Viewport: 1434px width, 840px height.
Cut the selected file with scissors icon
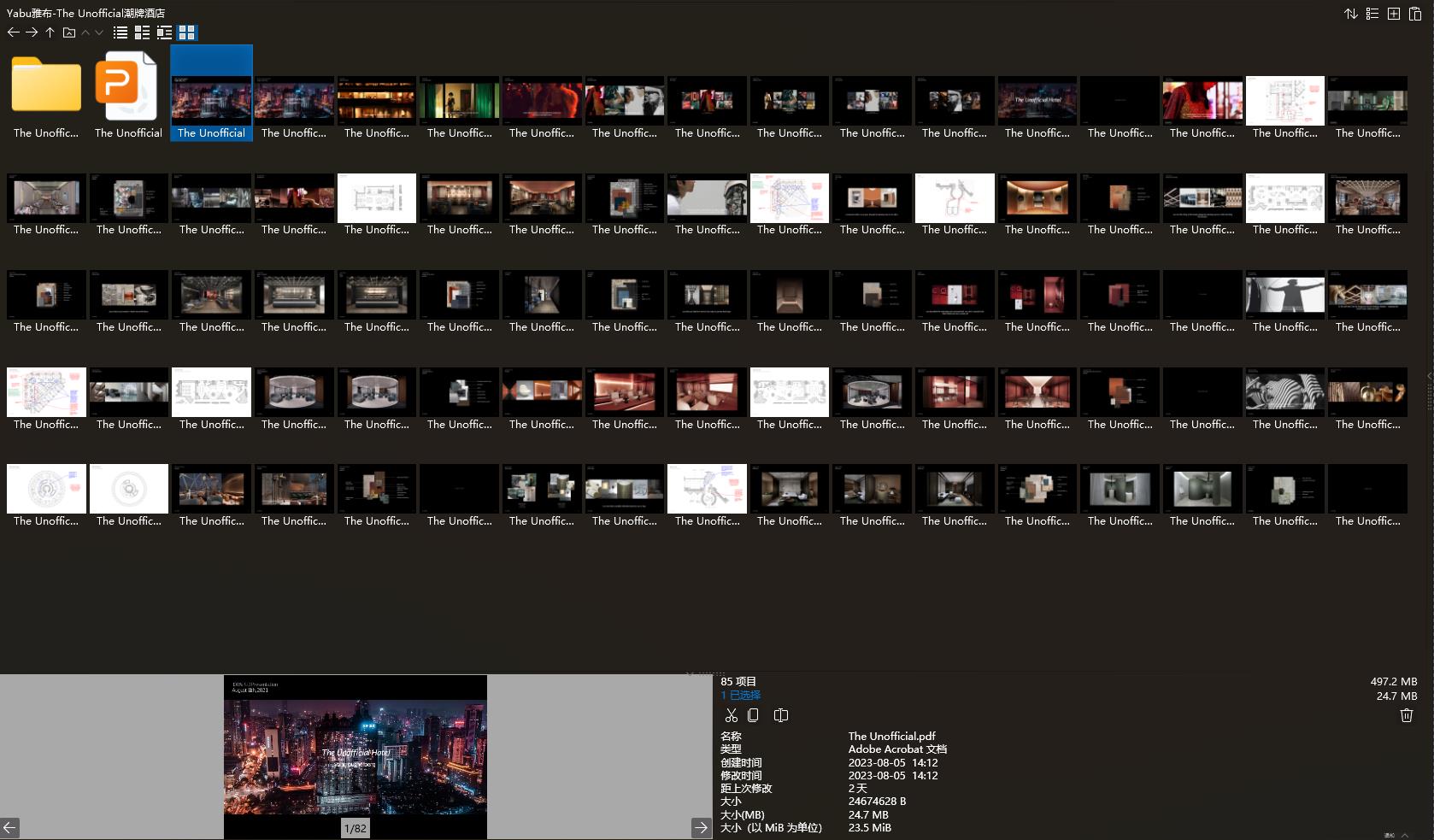(x=731, y=715)
